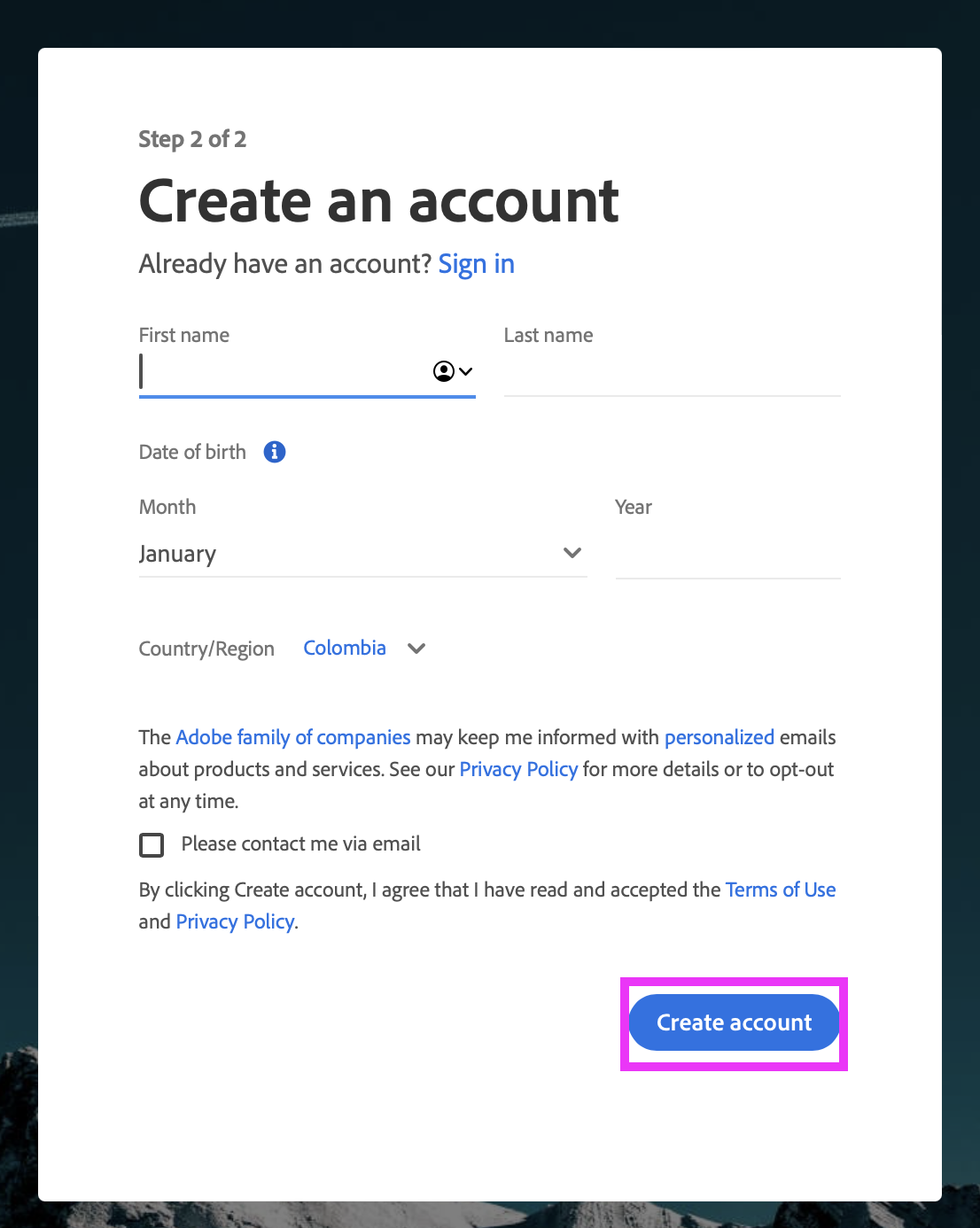Image resolution: width=980 pixels, height=1228 pixels.
Task: Click into the Last name field
Action: [x=672, y=374]
